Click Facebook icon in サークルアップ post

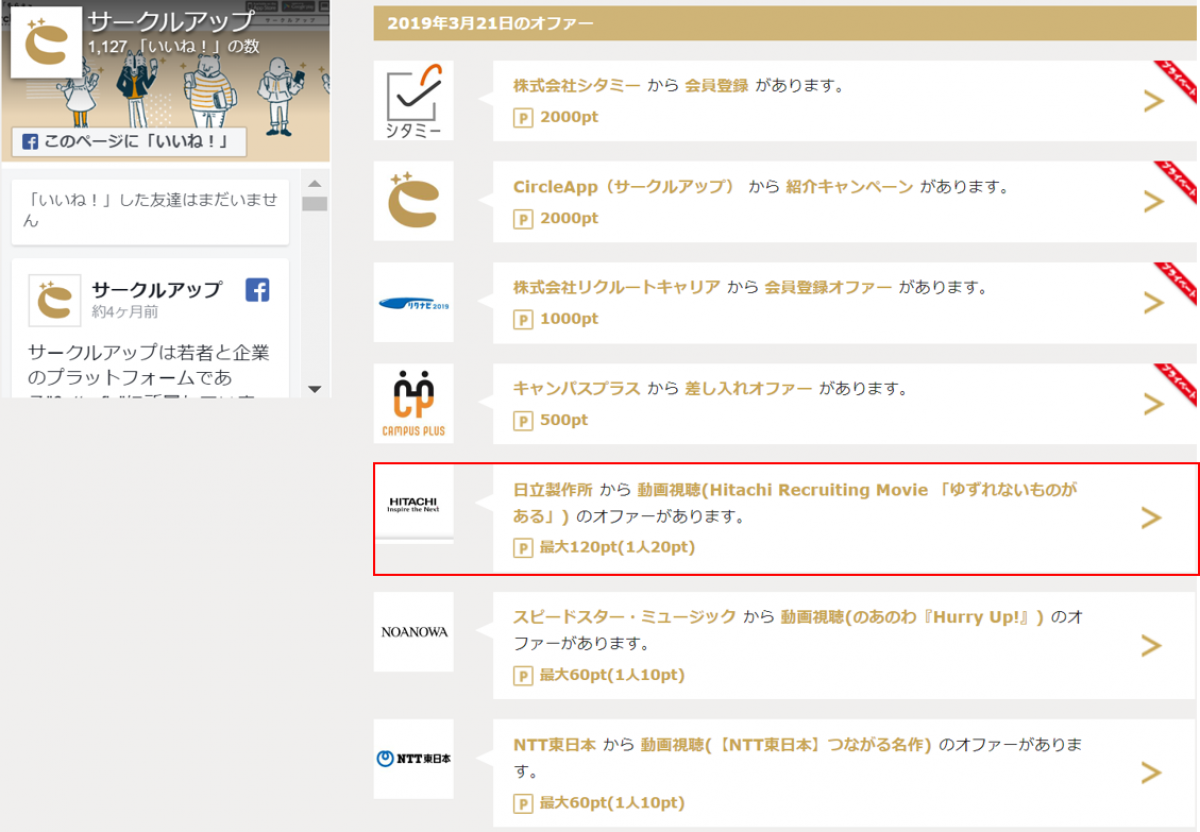pos(257,290)
